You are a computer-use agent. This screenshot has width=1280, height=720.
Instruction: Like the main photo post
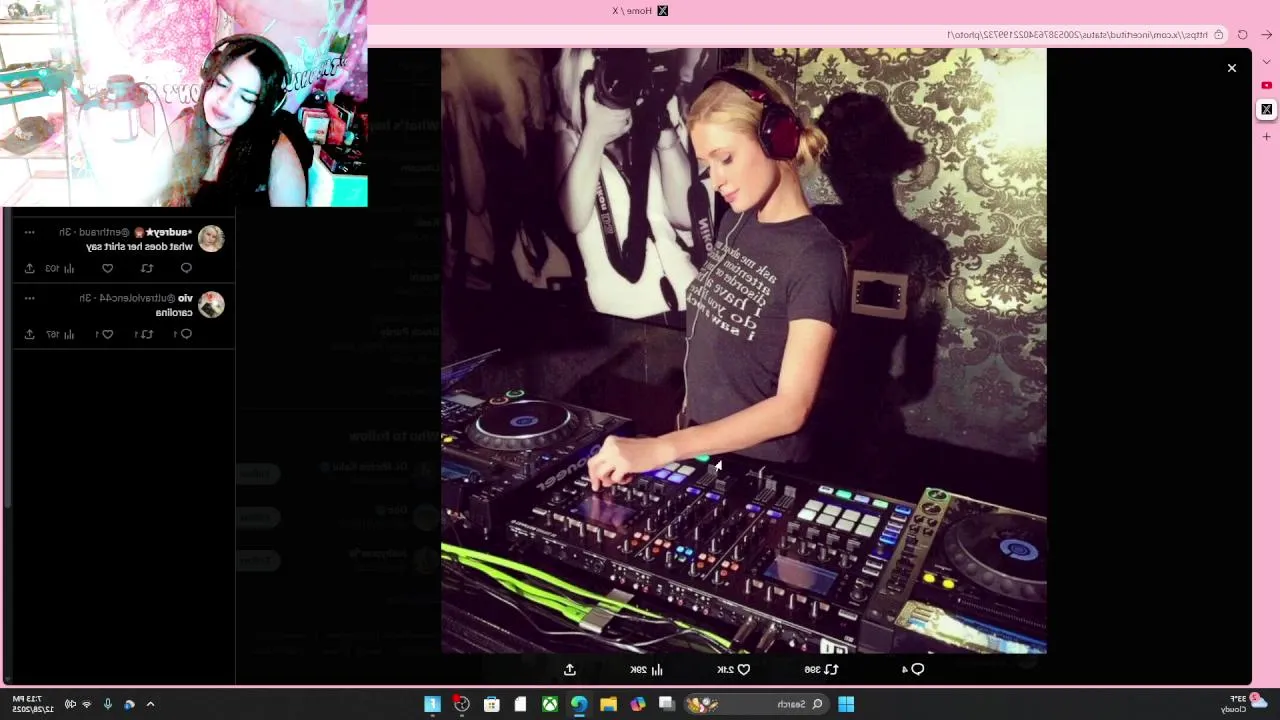[x=735, y=669]
